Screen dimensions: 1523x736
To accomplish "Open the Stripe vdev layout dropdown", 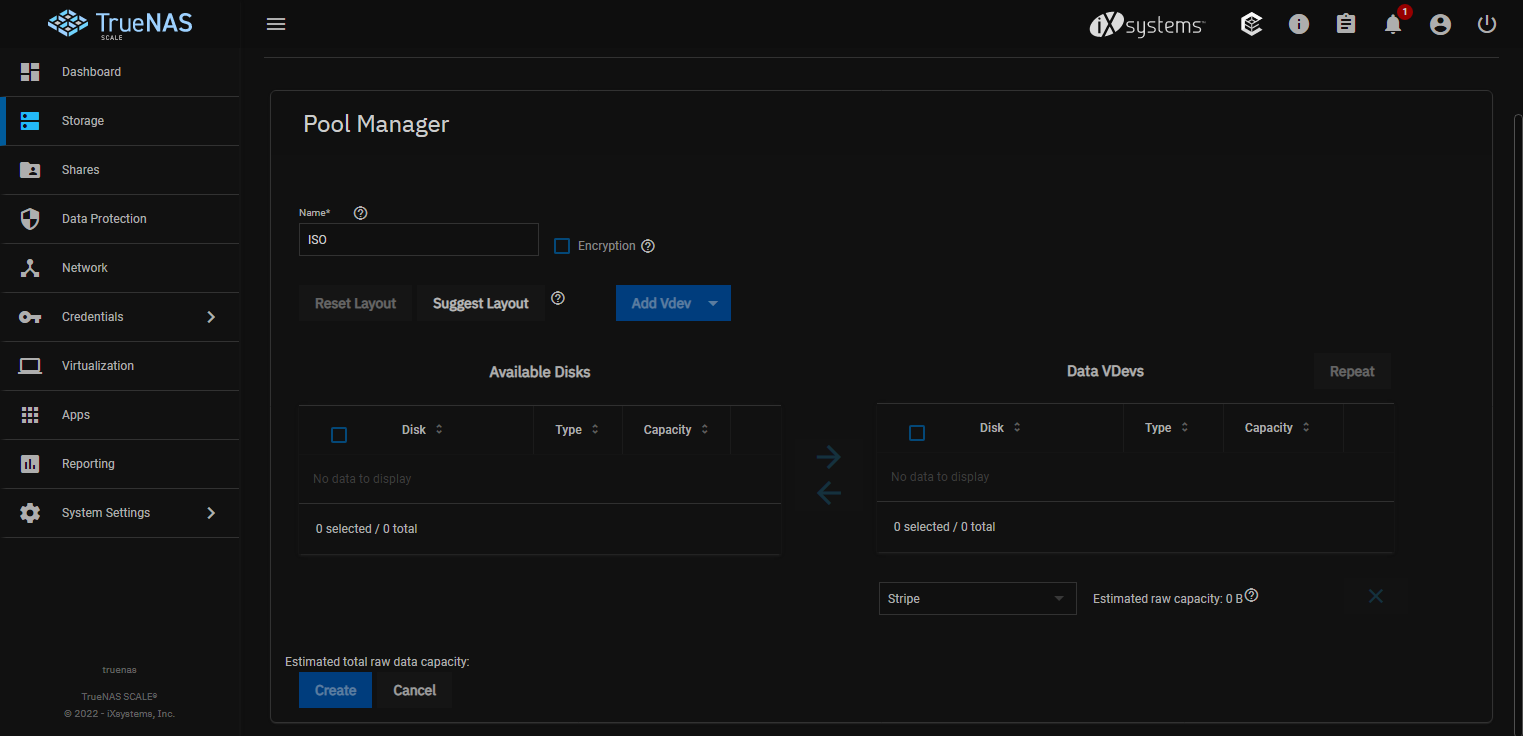I will coord(978,598).
